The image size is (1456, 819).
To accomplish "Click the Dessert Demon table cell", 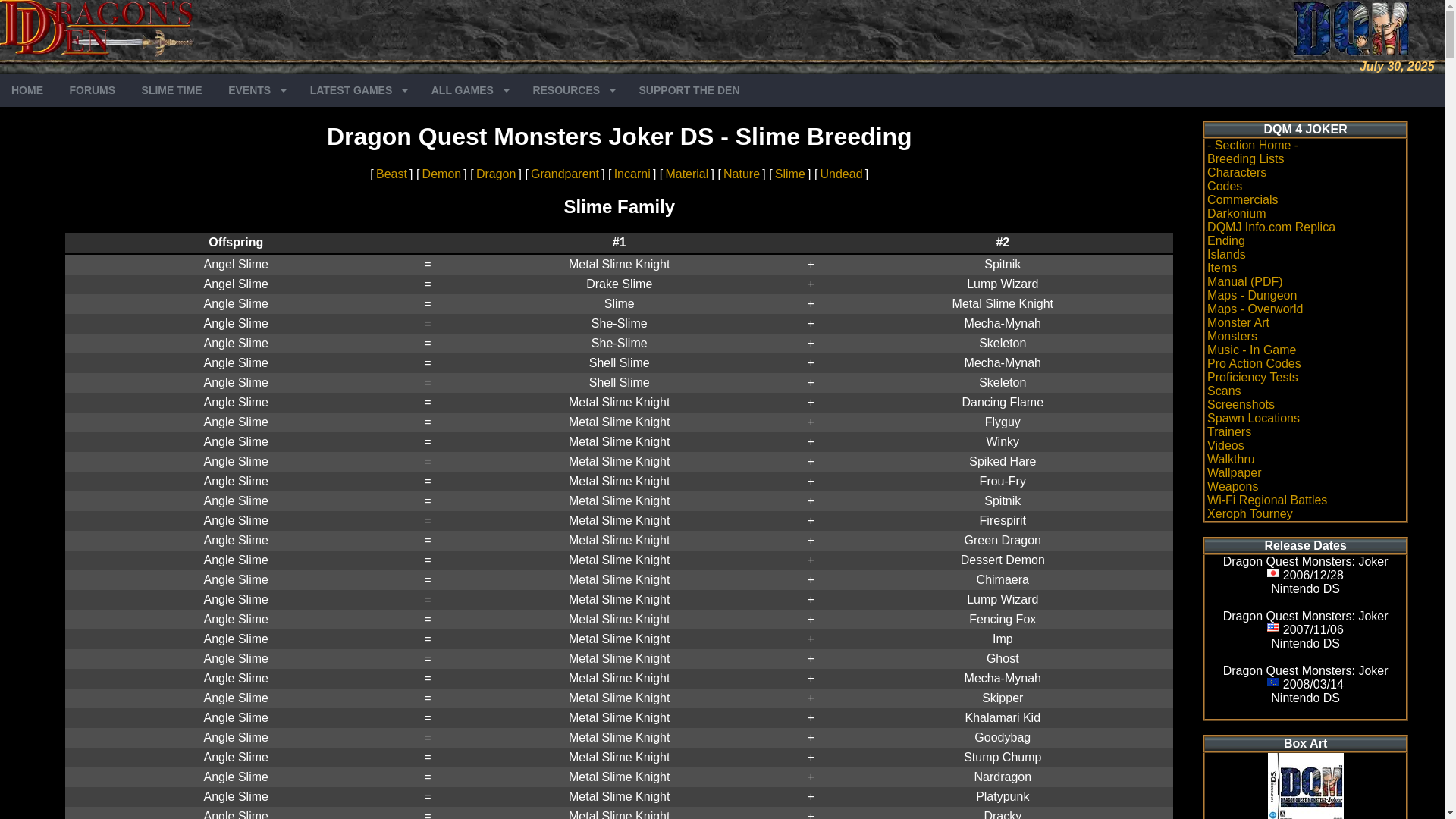I will pos(1003,560).
